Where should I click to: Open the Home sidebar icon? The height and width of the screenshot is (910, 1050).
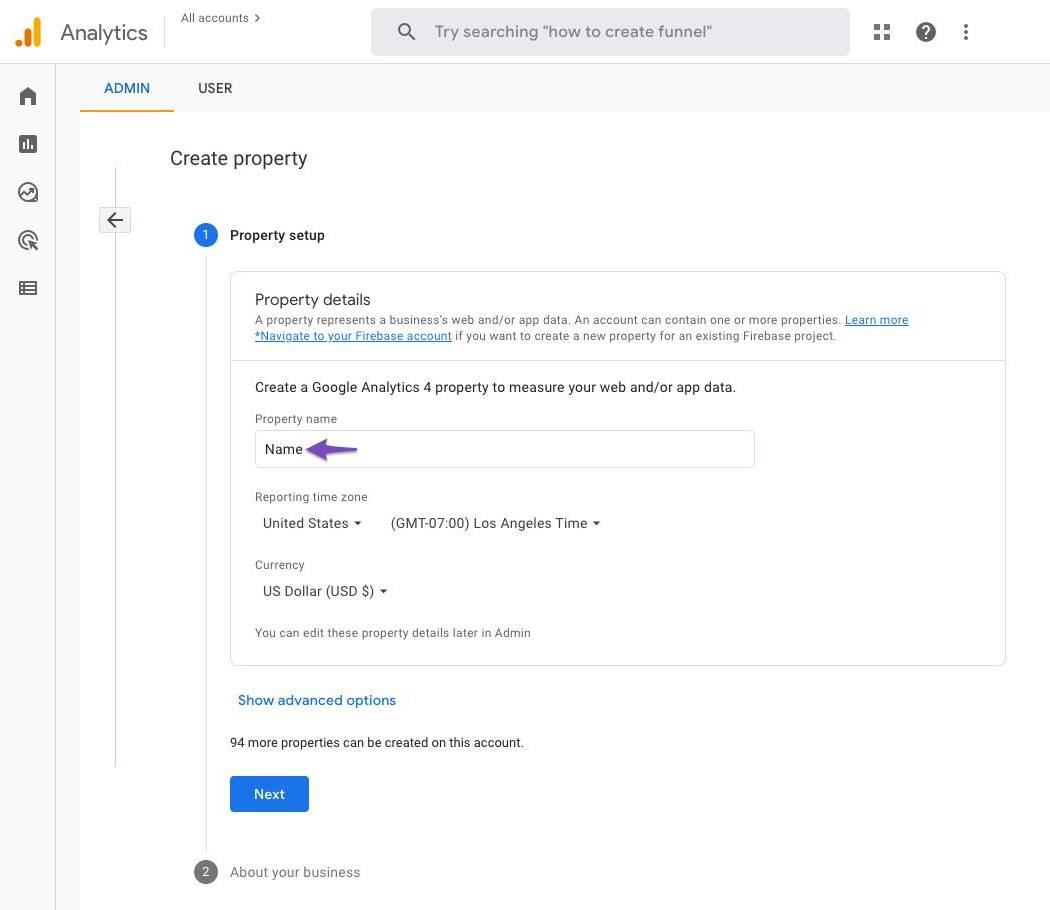click(28, 96)
